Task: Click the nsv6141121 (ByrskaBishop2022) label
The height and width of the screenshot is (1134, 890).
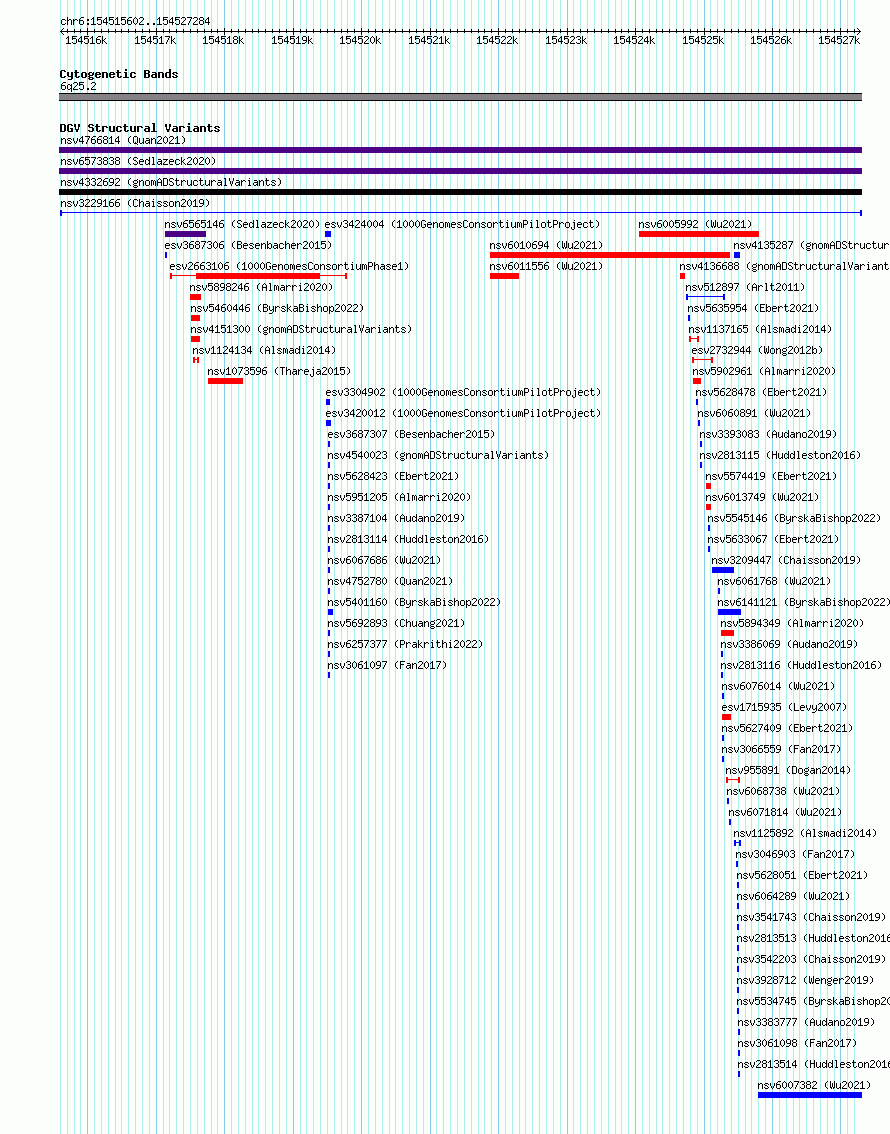Action: coord(803,602)
